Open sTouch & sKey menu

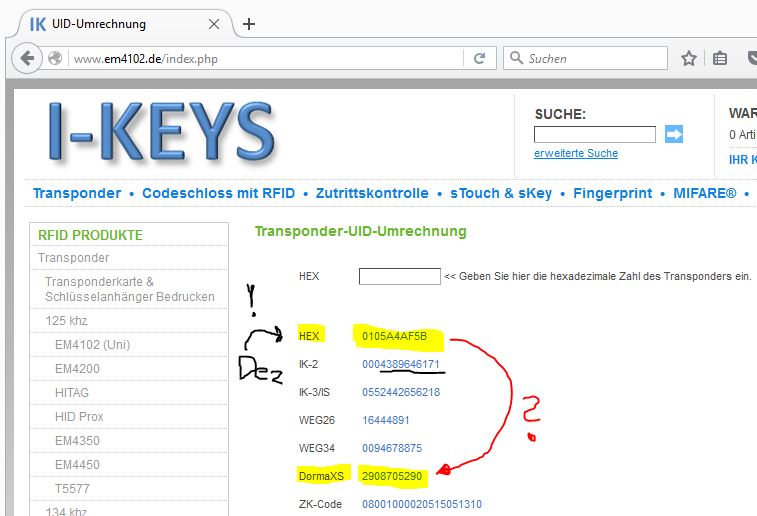(x=501, y=193)
